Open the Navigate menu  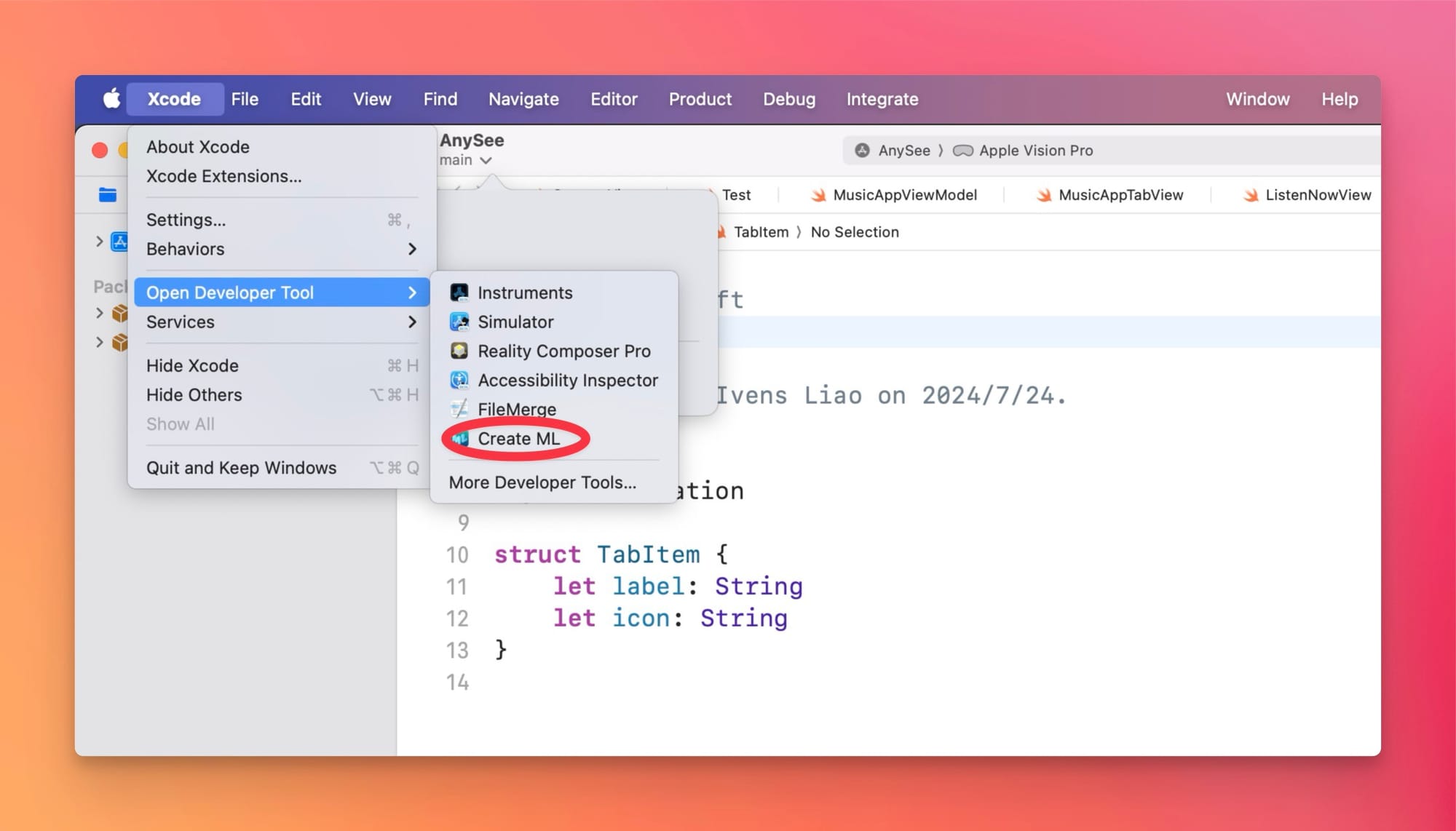[523, 99]
